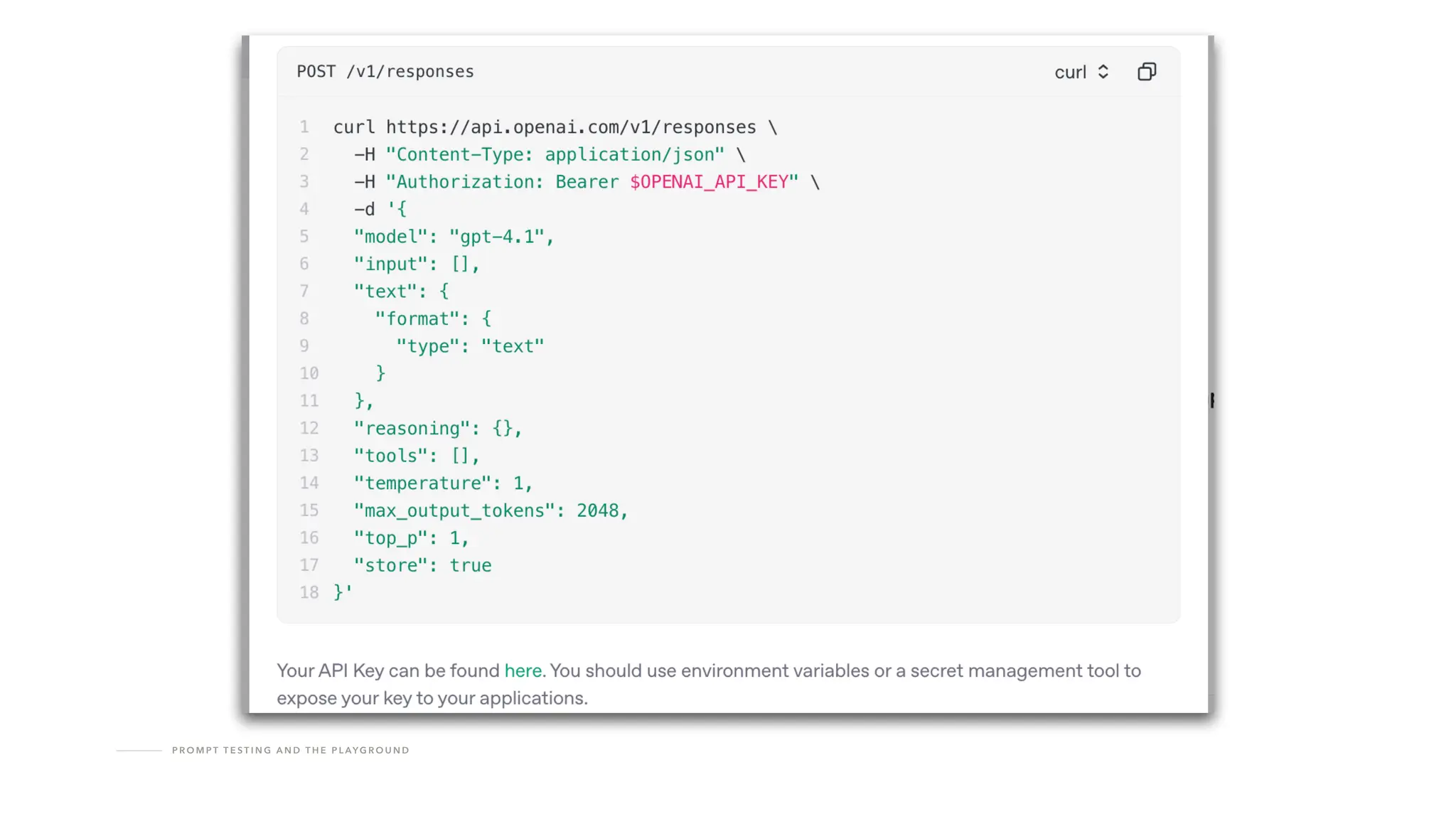The width and height of the screenshot is (1456, 819).
Task: Click the api.openai.com URL on line 1
Action: coord(571,127)
